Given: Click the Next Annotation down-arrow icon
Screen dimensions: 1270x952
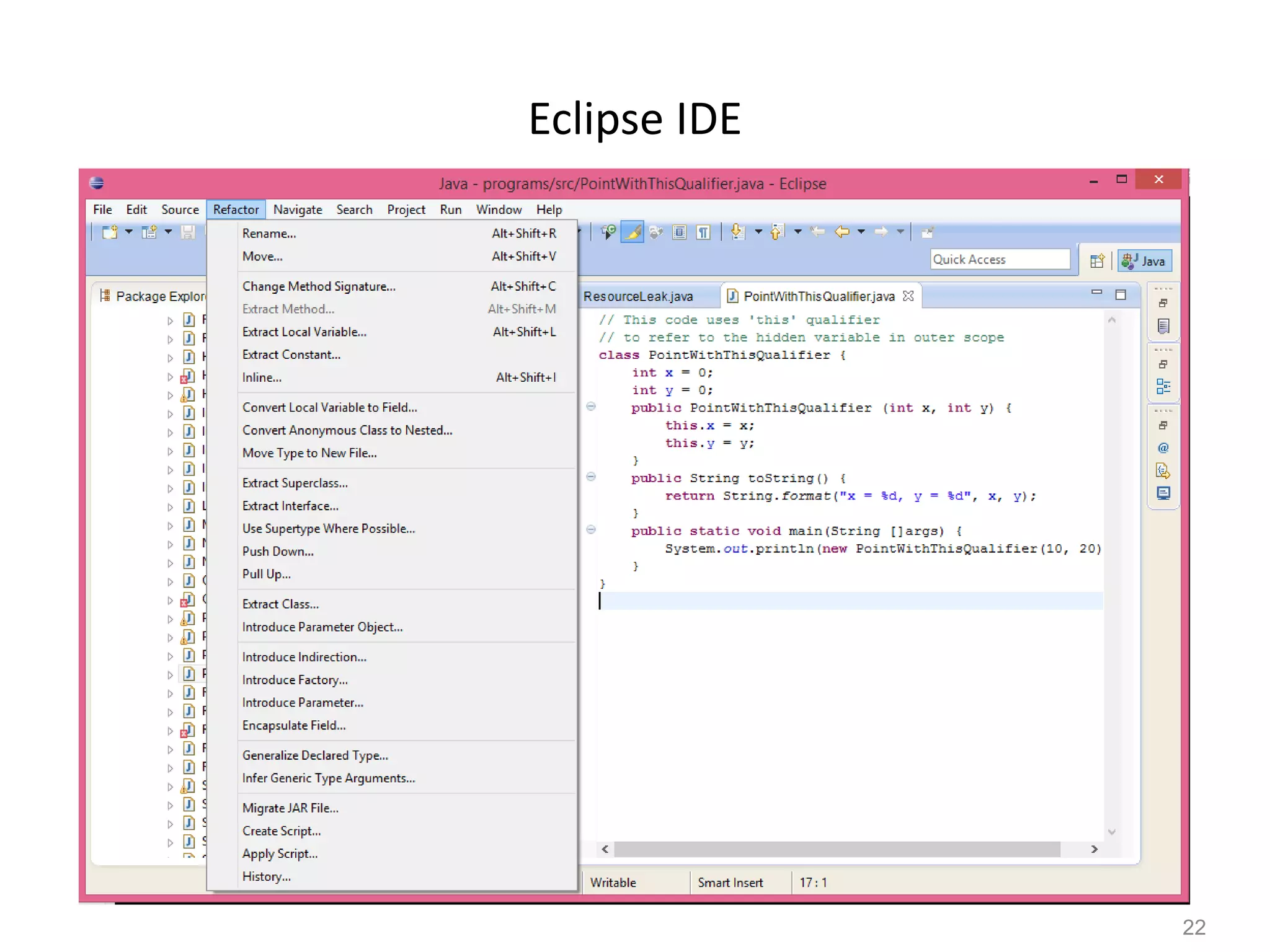Looking at the screenshot, I should click(x=737, y=232).
